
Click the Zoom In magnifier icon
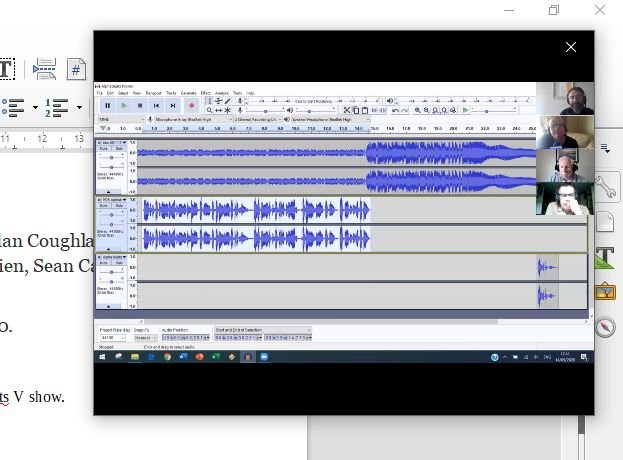(x=418, y=110)
